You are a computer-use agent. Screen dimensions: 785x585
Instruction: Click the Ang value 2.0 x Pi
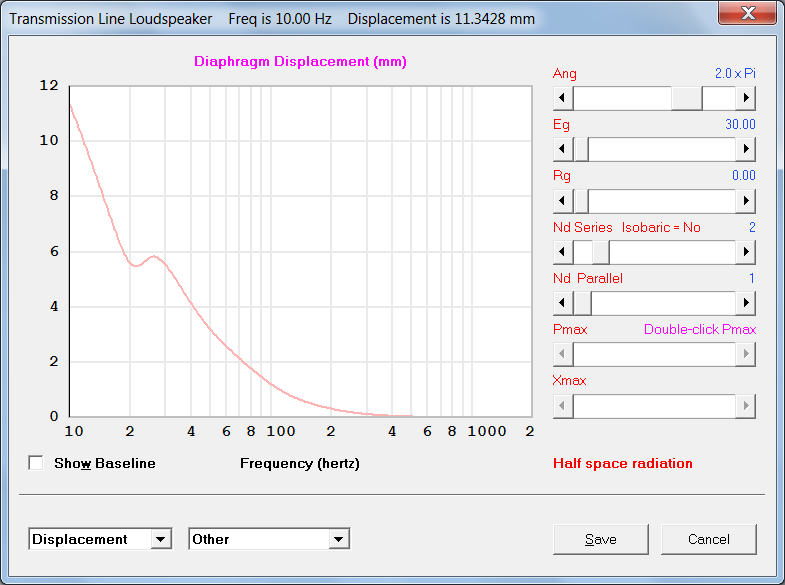tap(735, 73)
